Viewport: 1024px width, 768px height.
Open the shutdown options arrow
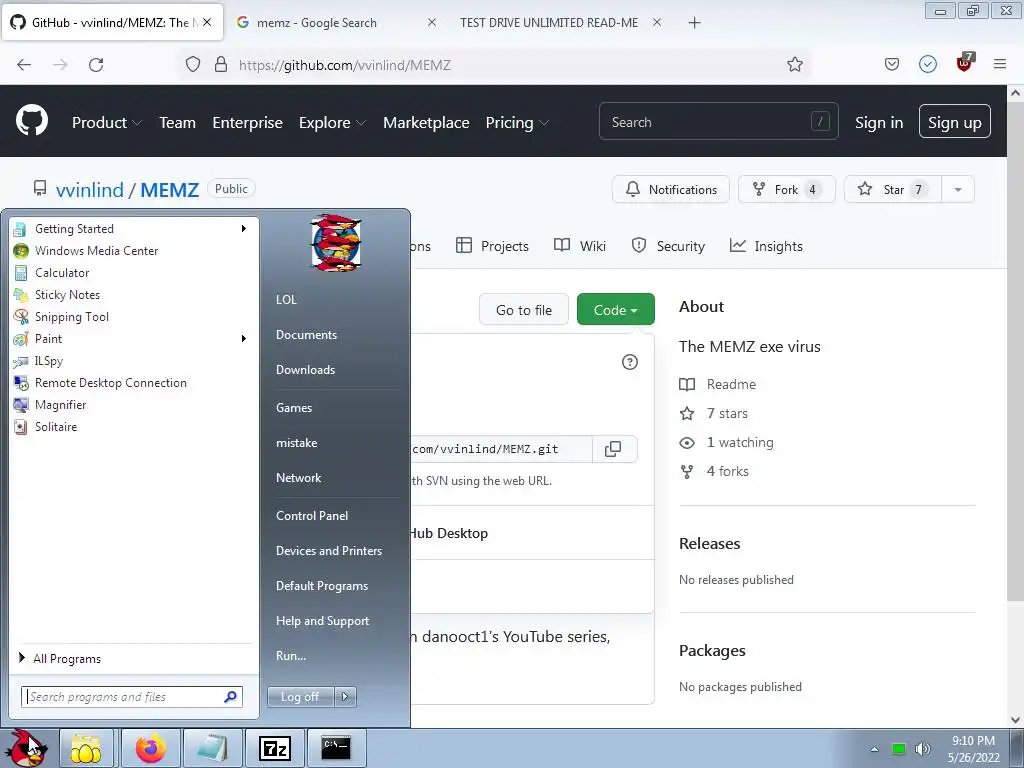pyautogui.click(x=345, y=697)
